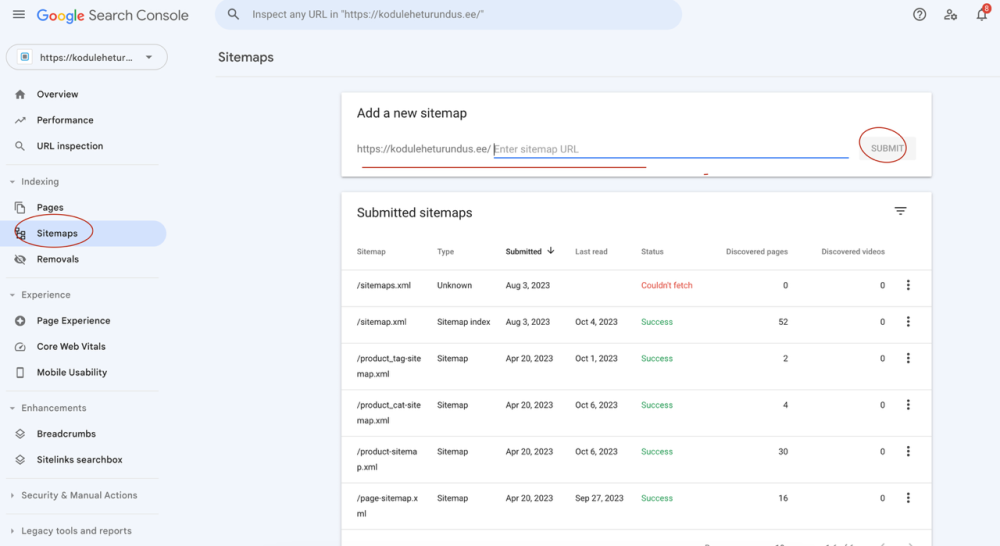Click the Help question mark icon
This screenshot has height=546, width=1000.
pyautogui.click(x=920, y=15)
